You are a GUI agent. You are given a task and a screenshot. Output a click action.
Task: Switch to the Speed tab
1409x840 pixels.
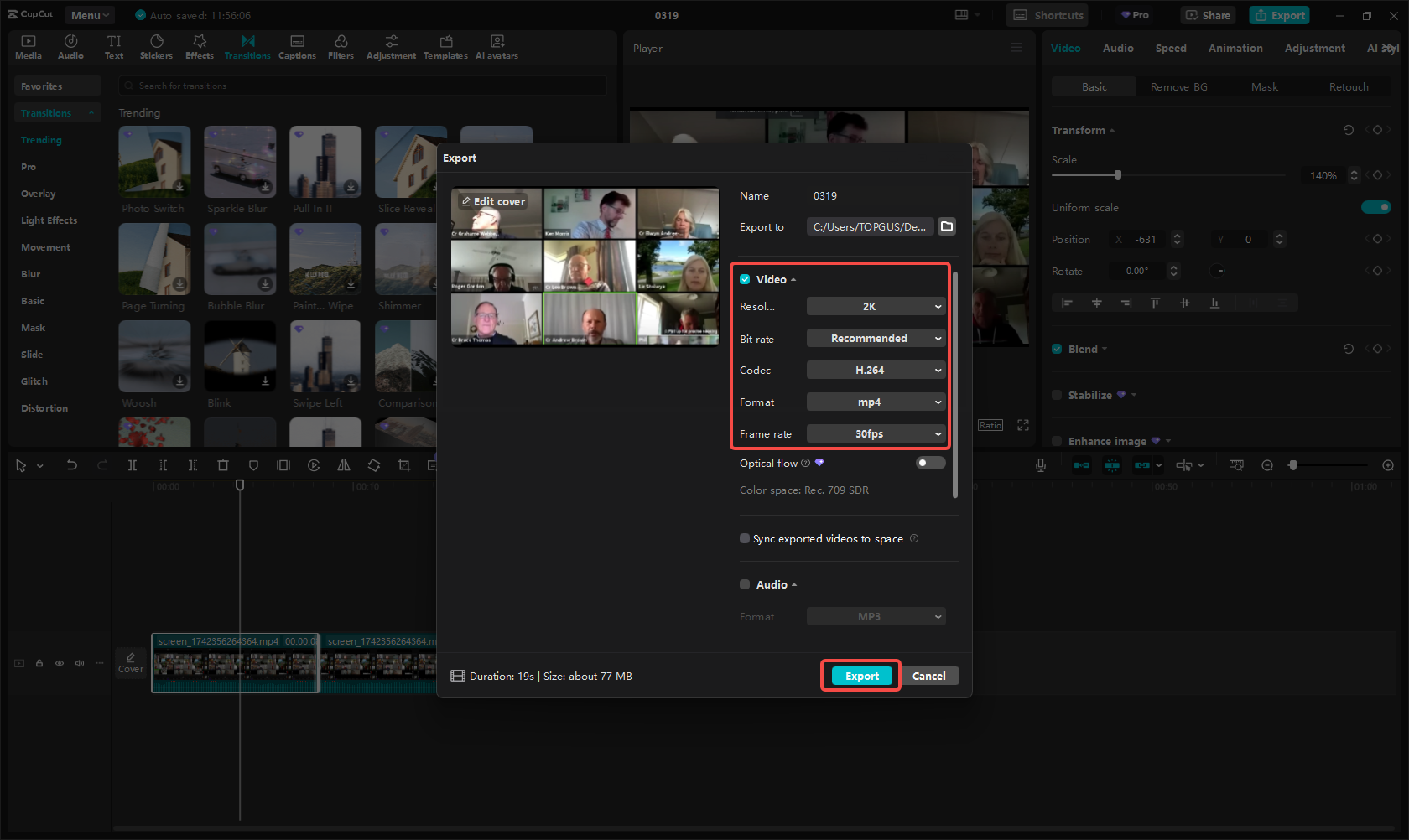[1171, 48]
